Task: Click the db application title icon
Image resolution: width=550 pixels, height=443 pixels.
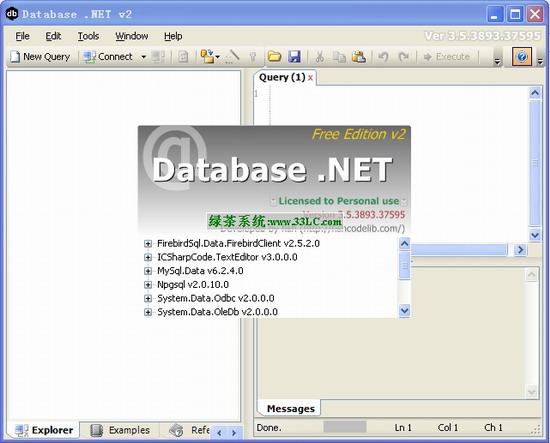Action: click(12, 14)
